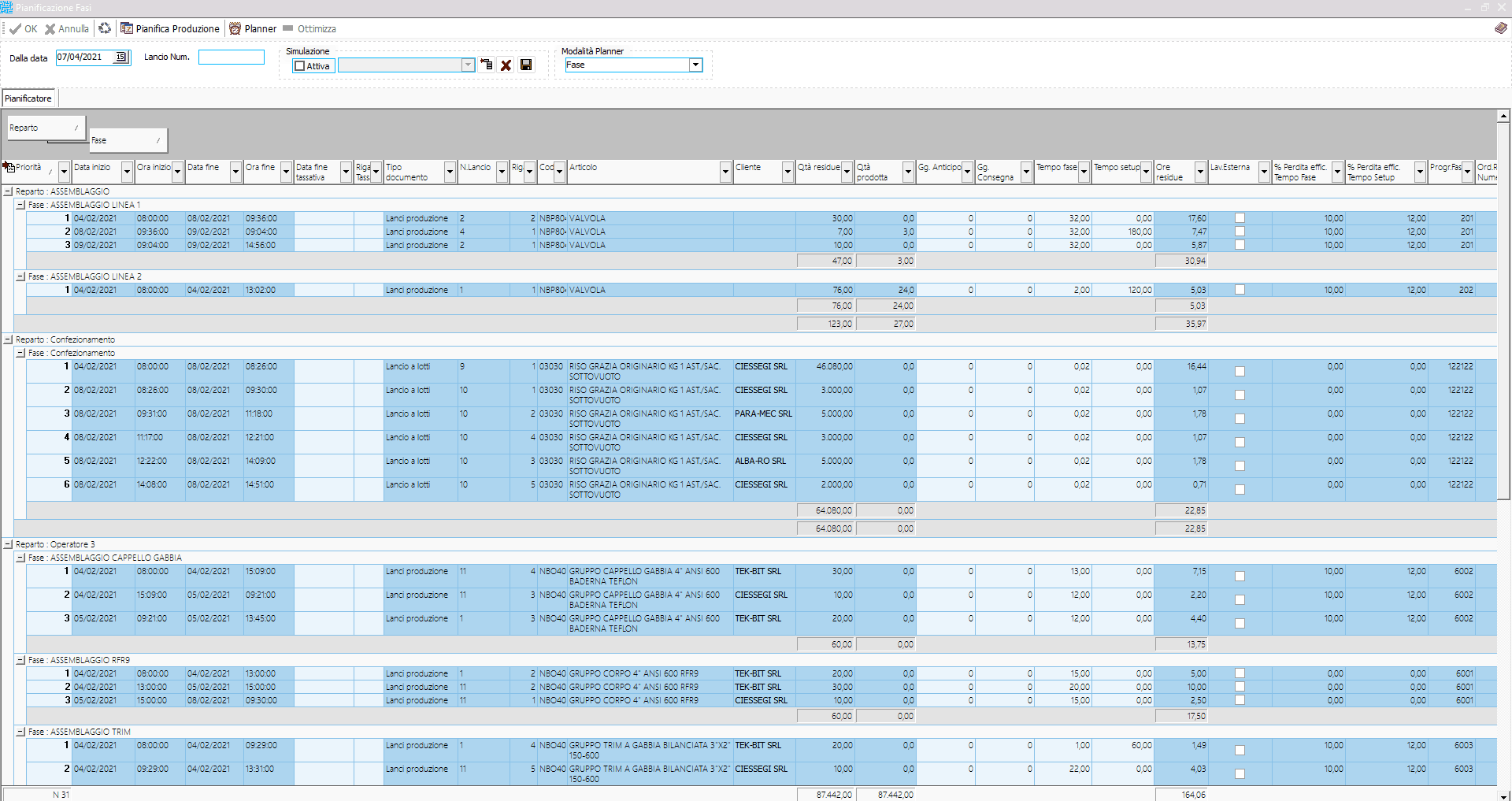The width and height of the screenshot is (1512, 801).
Task: Toggle Lav.Esterna for TRIM priority 2 row
Action: pyautogui.click(x=1240, y=774)
